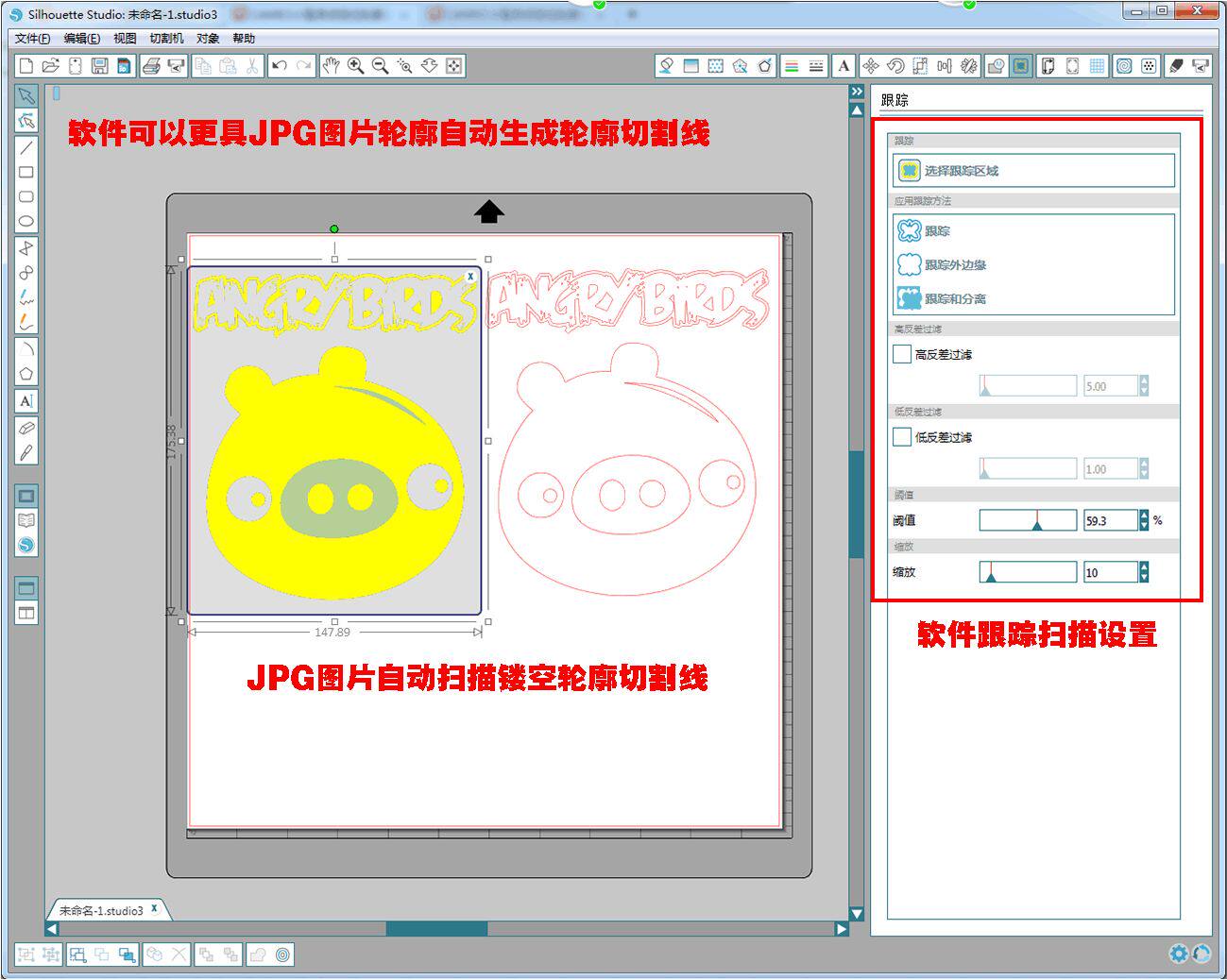
Task: Fit page to window
Action: 453,65
